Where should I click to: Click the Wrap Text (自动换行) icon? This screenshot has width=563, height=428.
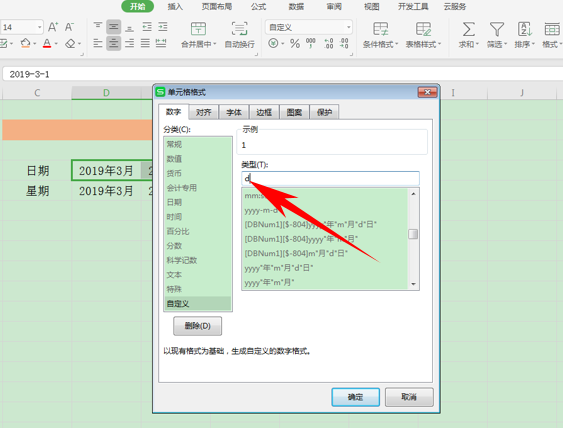(239, 29)
